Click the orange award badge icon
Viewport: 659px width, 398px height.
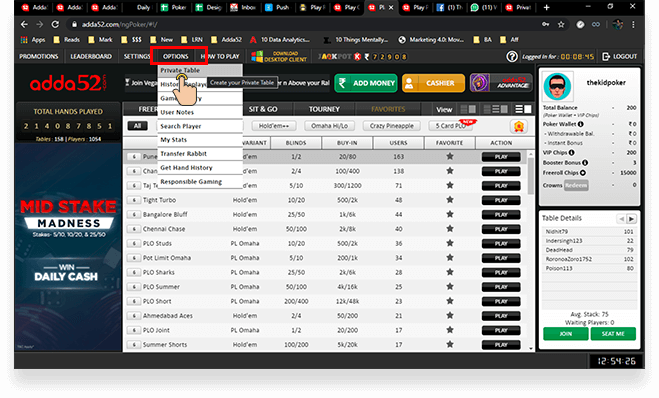tap(519, 126)
